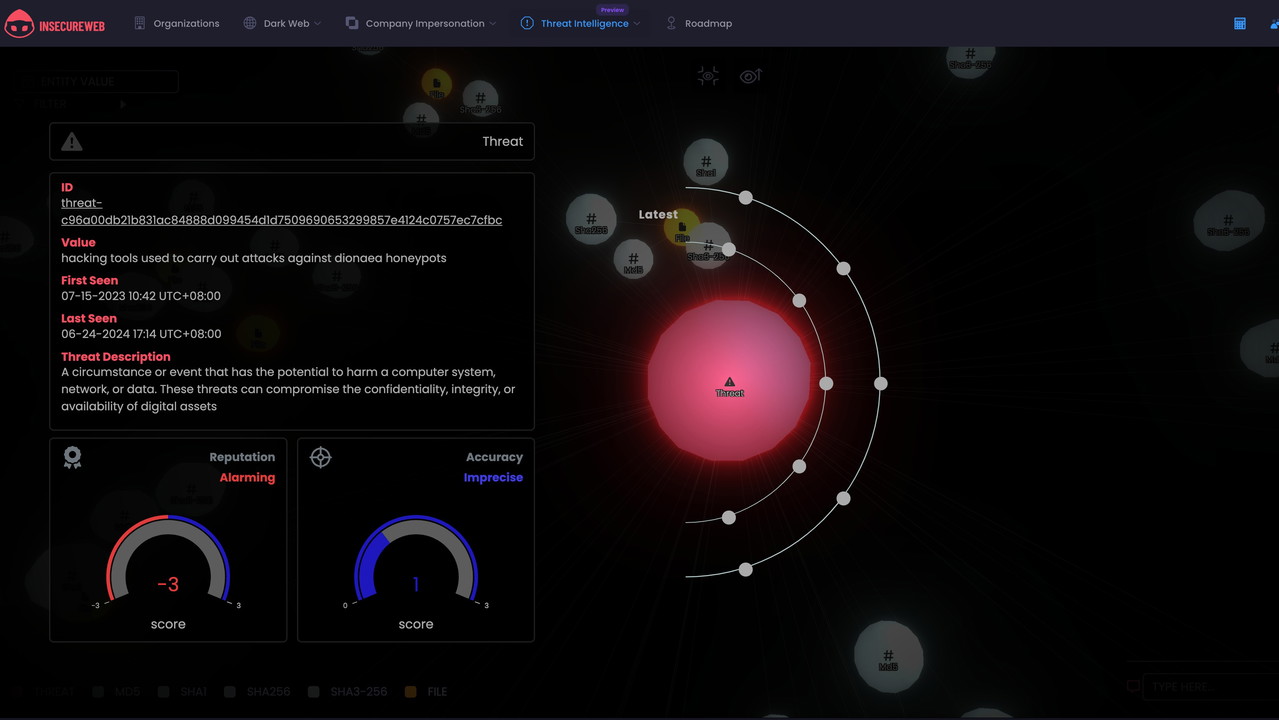Toggle the SHA256 legend checkbox
The width and height of the screenshot is (1279, 720).
(230, 691)
